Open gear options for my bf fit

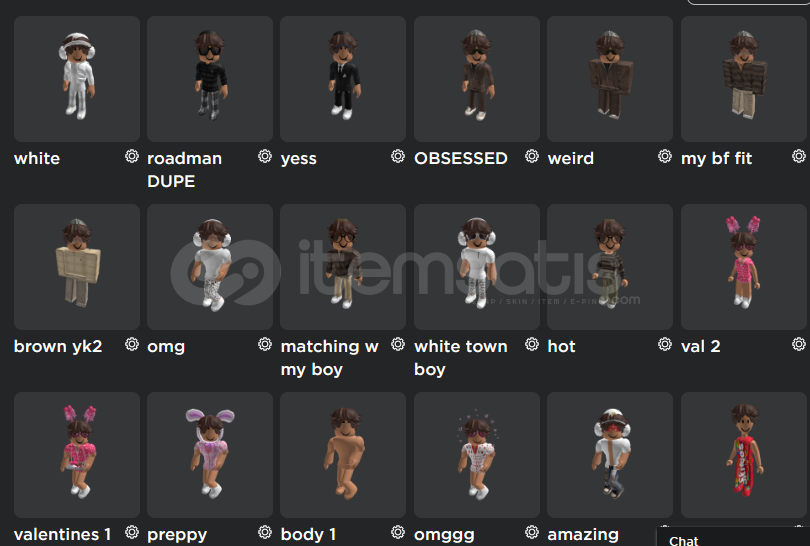pyautogui.click(x=799, y=156)
